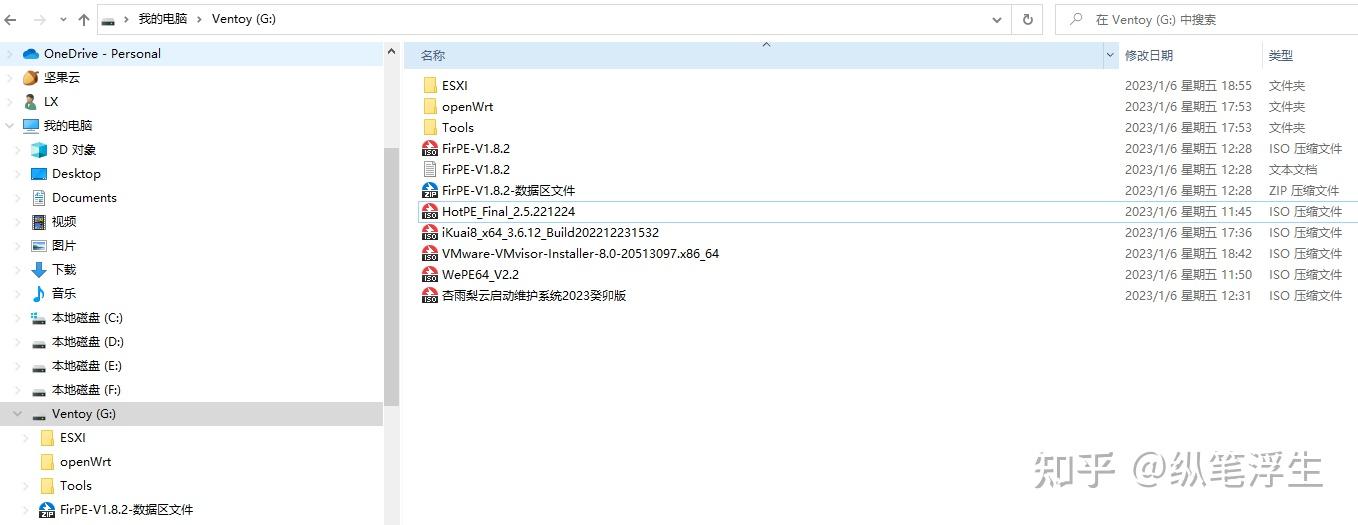This screenshot has width=1358, height=525.
Task: Click the Desktop icon in sidebar
Action: coord(39,174)
